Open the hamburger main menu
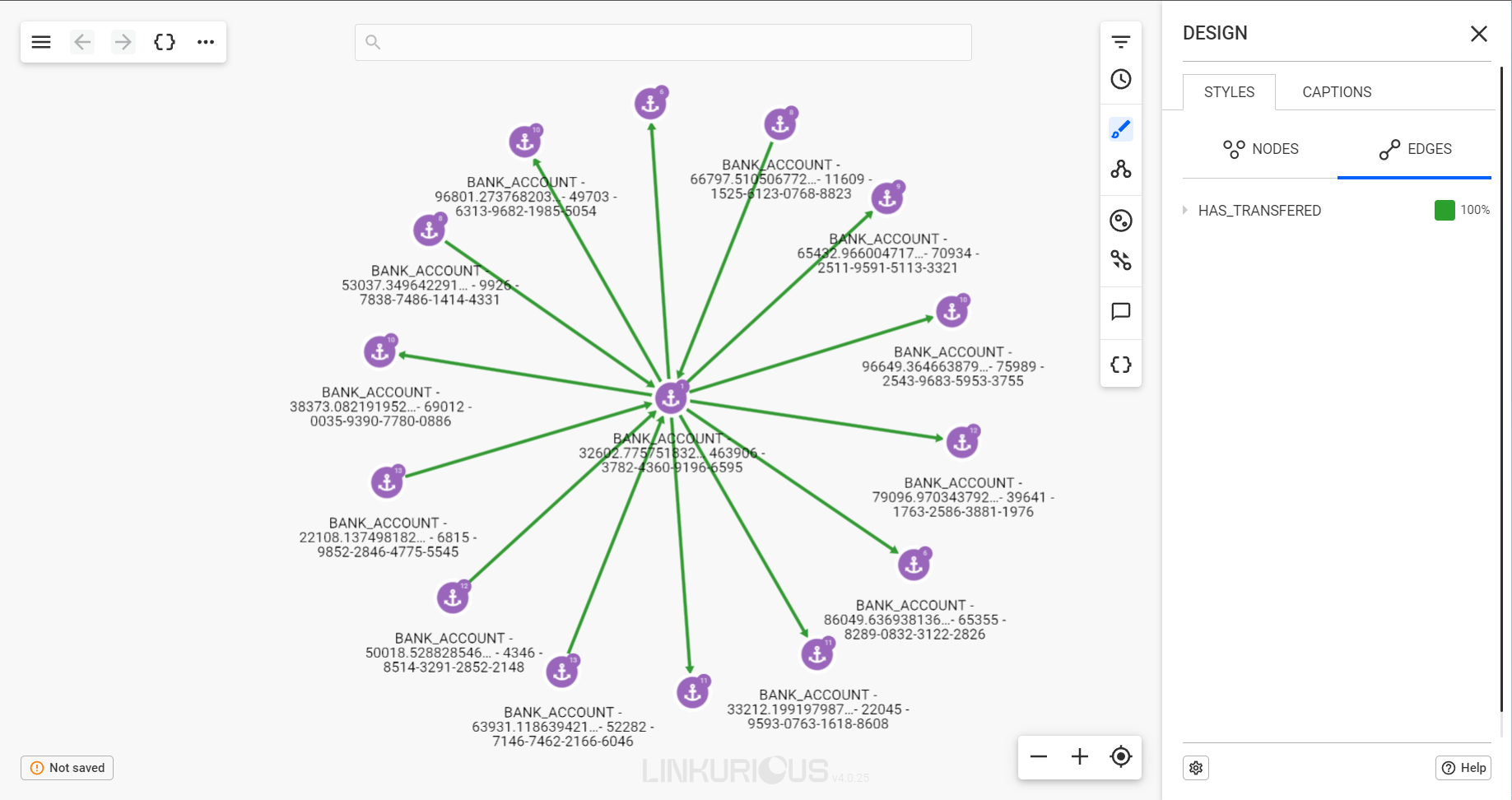This screenshot has width=1512, height=800. tap(41, 42)
